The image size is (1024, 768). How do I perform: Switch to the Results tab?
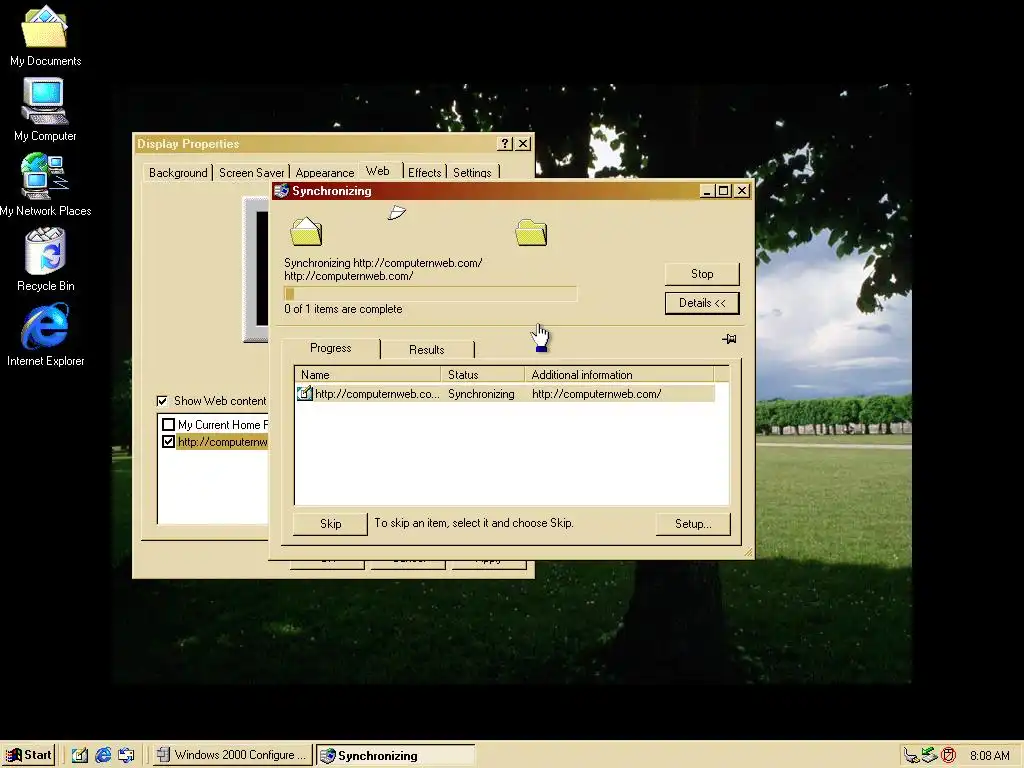click(x=426, y=349)
